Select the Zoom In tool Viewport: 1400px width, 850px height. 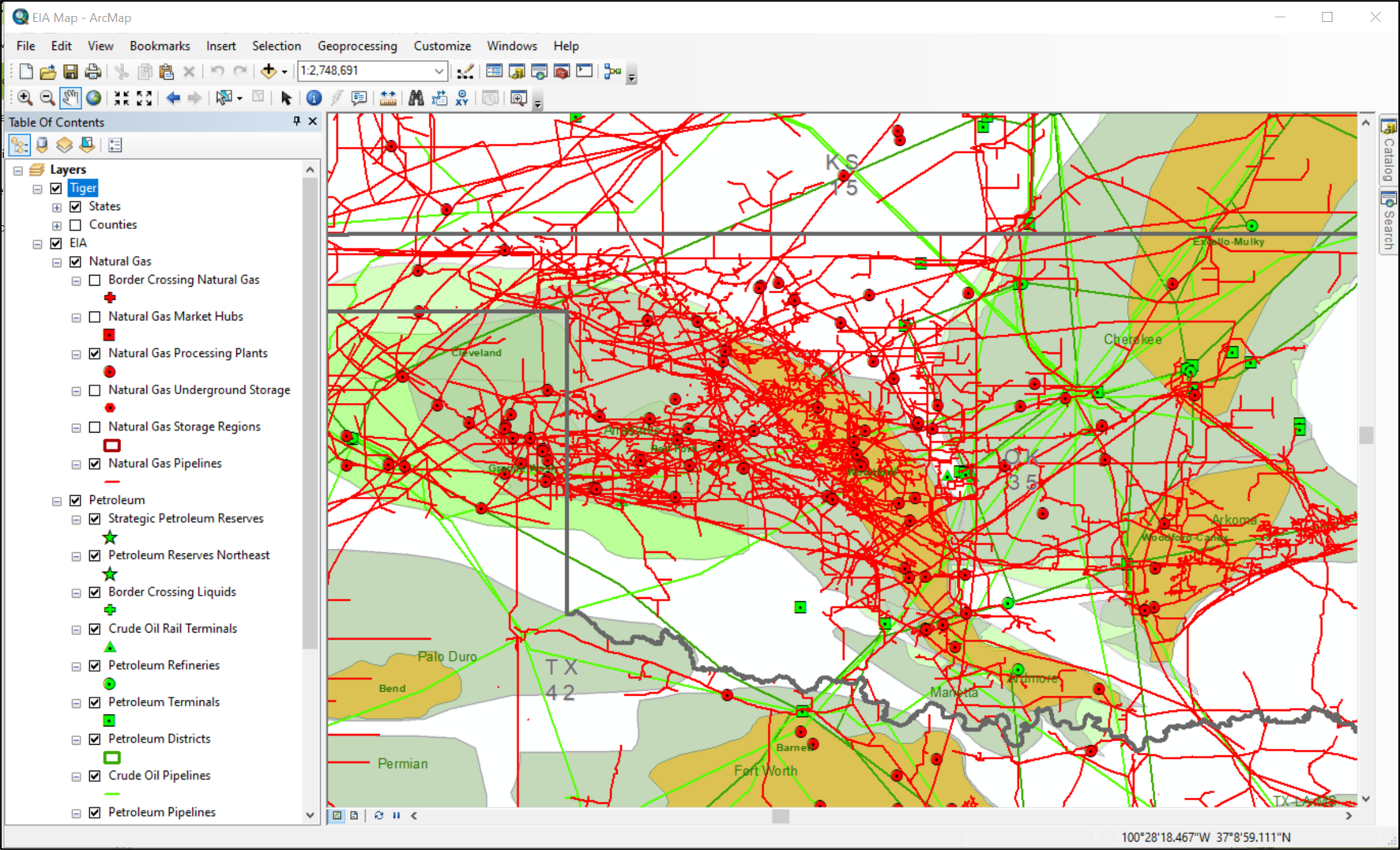25,98
